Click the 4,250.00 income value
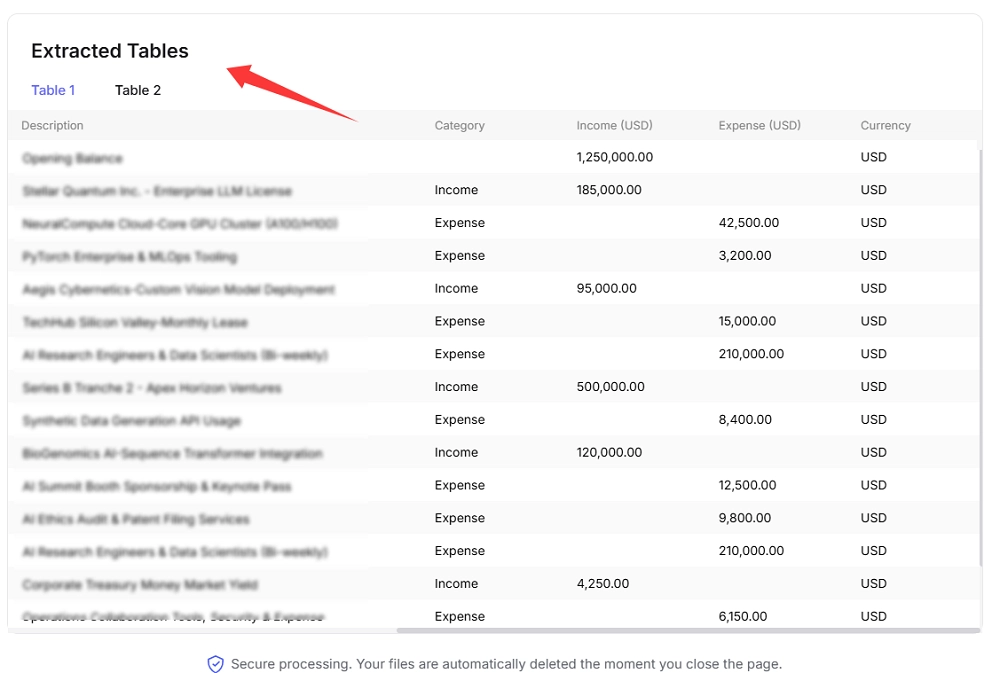 603,584
